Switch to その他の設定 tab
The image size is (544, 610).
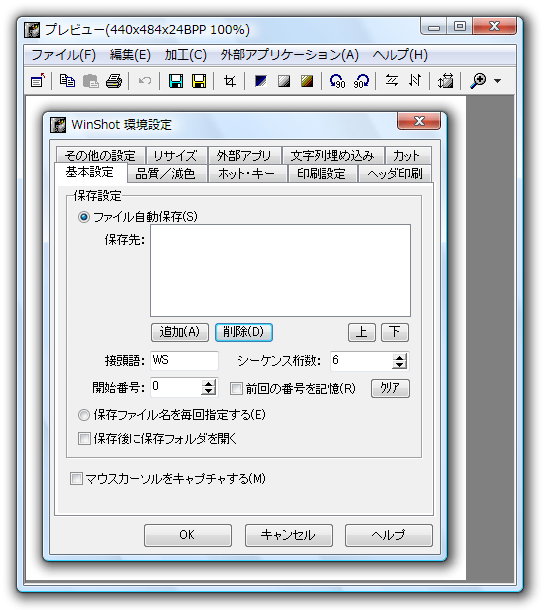(x=100, y=156)
